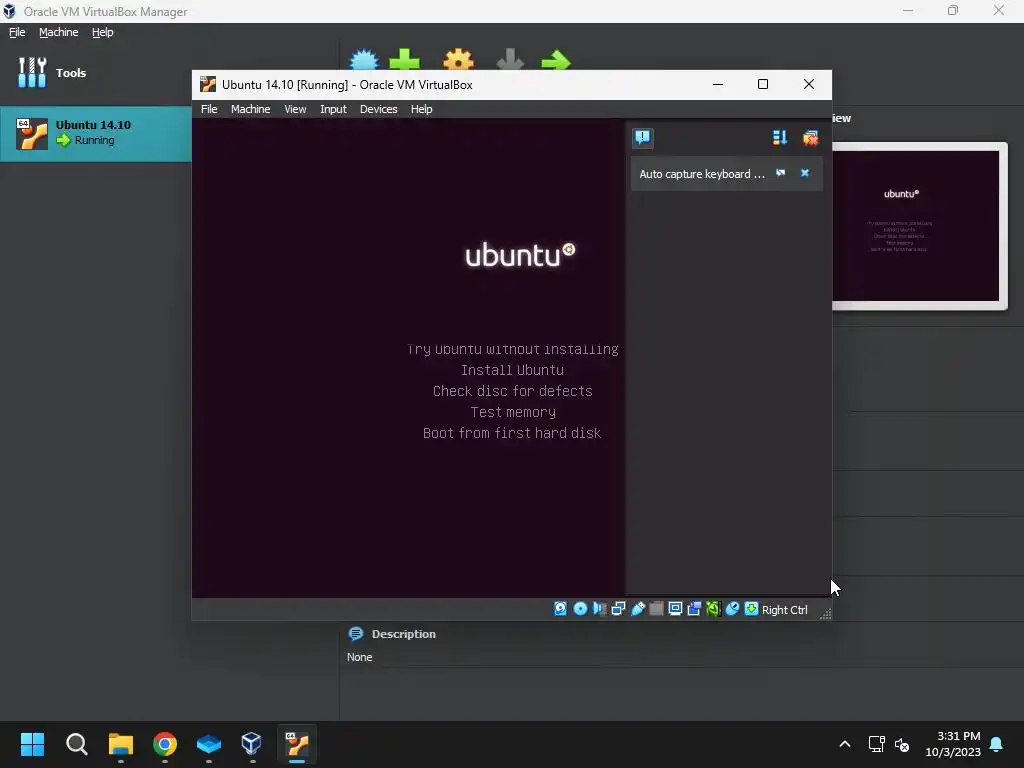Click the mouse integration icon in status bar
Screen dimensions: 1024x768
[732, 609]
